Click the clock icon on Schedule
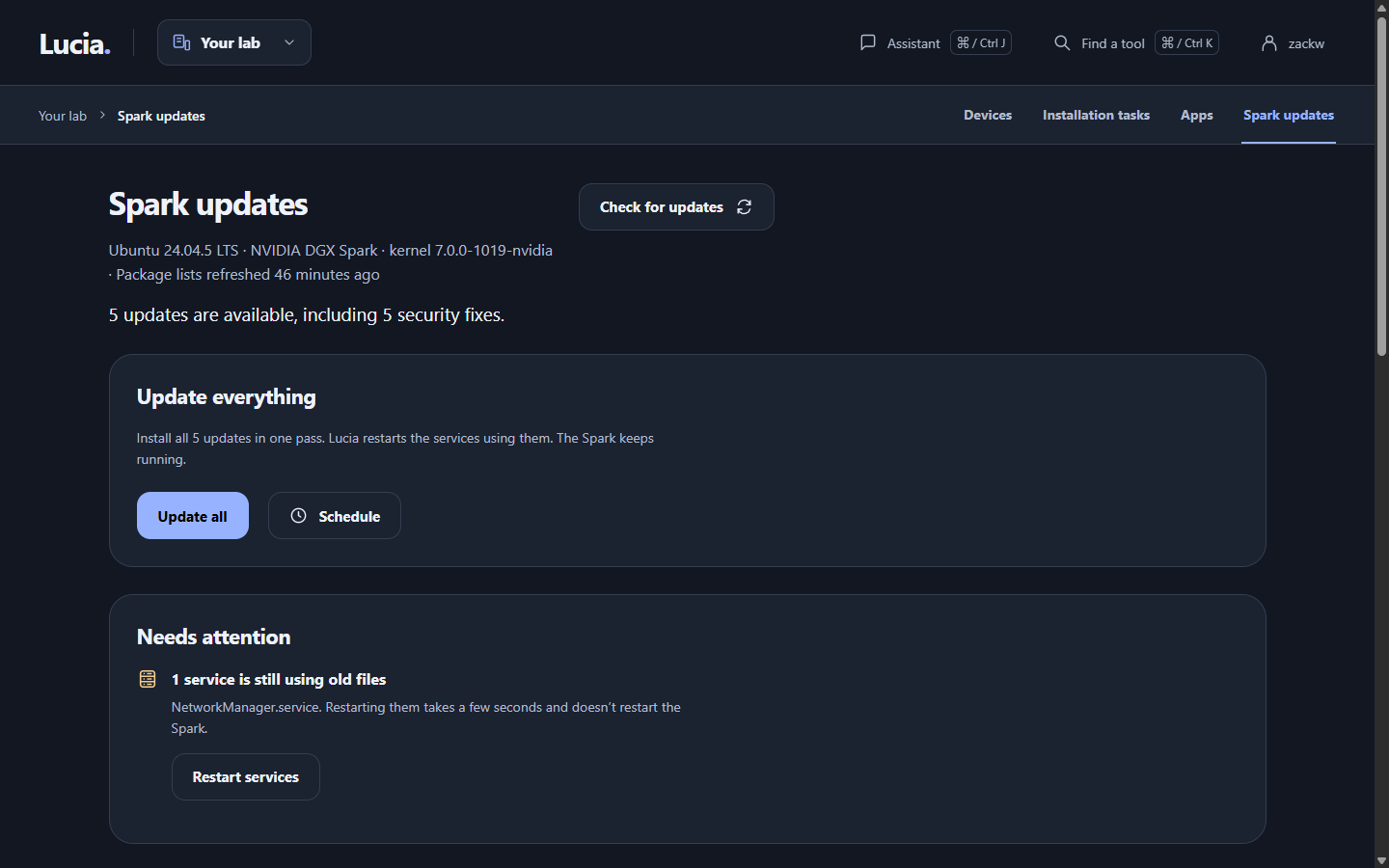This screenshot has height=868, width=1389. click(x=299, y=516)
